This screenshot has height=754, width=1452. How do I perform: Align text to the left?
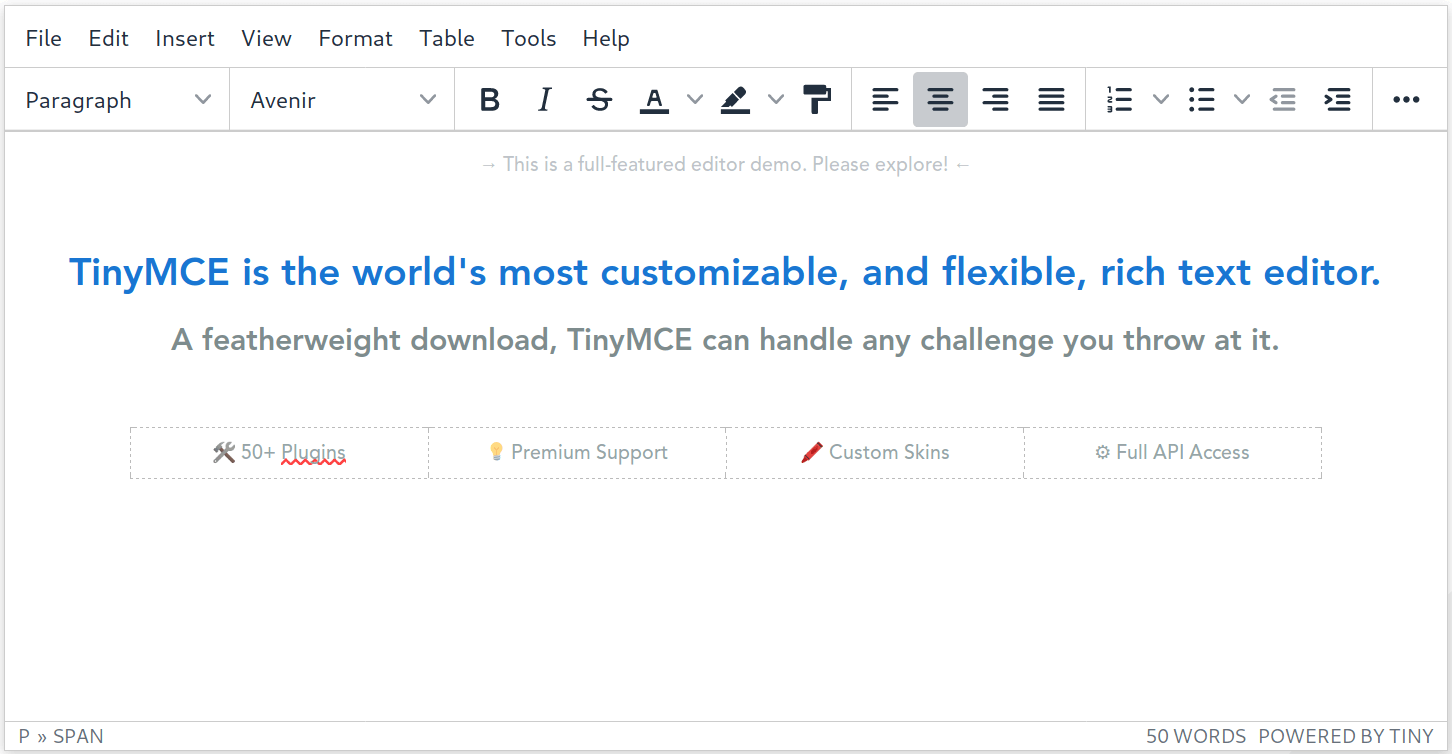(885, 99)
